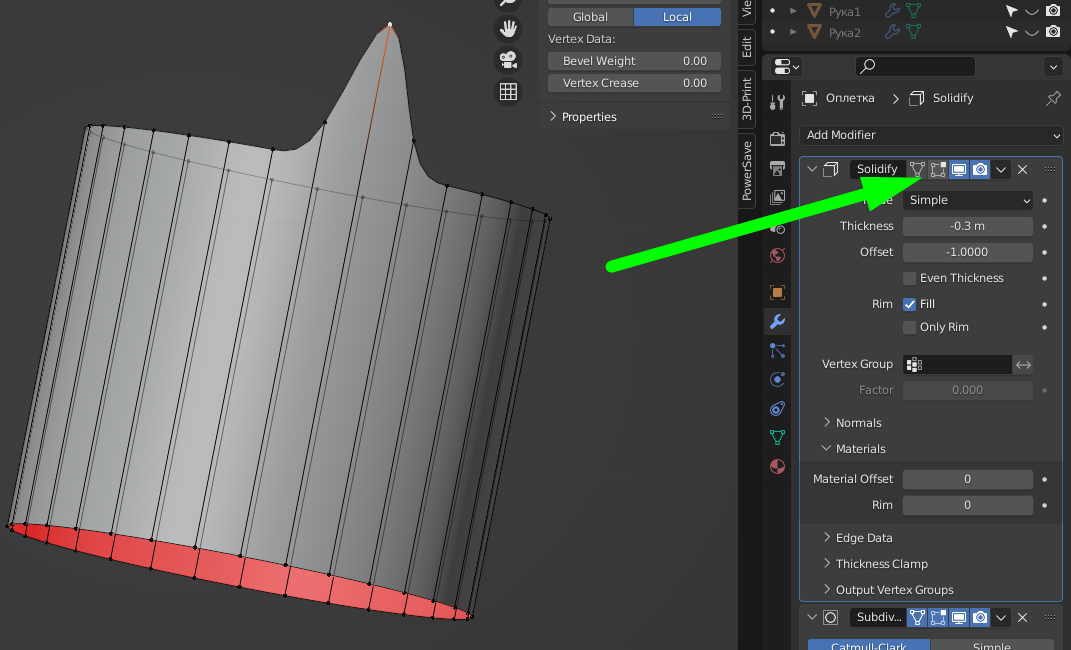1071x650 pixels.
Task: Tick the Only Rim checkbox
Action: point(909,327)
